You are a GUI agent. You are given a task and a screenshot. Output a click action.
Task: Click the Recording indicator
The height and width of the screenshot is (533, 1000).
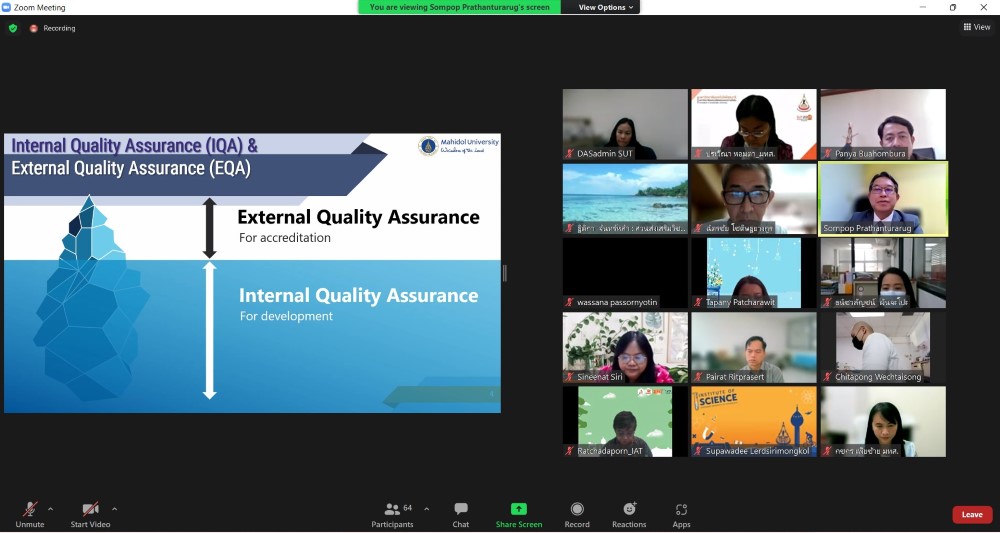click(53, 28)
